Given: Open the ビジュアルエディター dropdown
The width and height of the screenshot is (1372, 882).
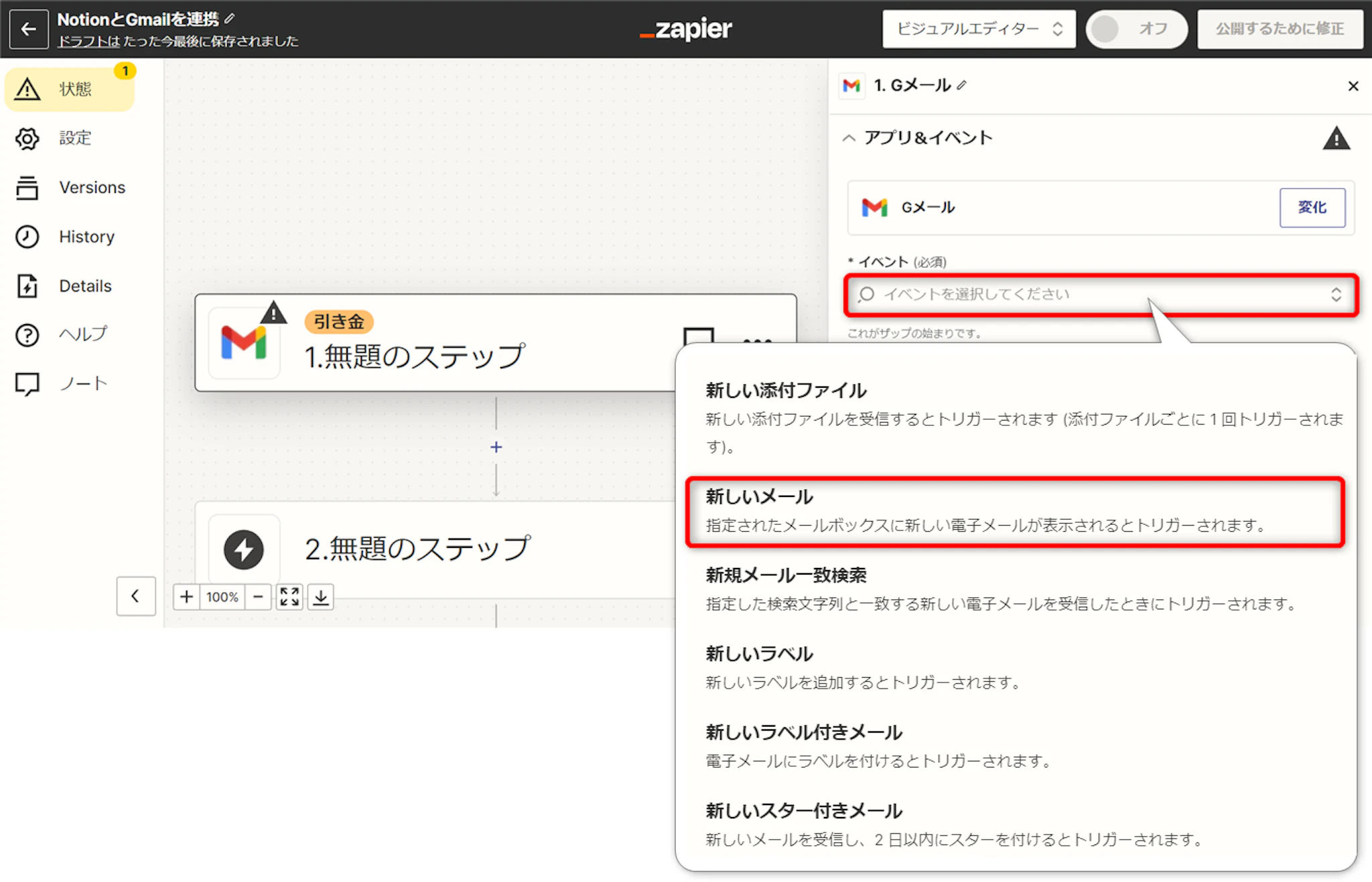Looking at the screenshot, I should [x=979, y=29].
